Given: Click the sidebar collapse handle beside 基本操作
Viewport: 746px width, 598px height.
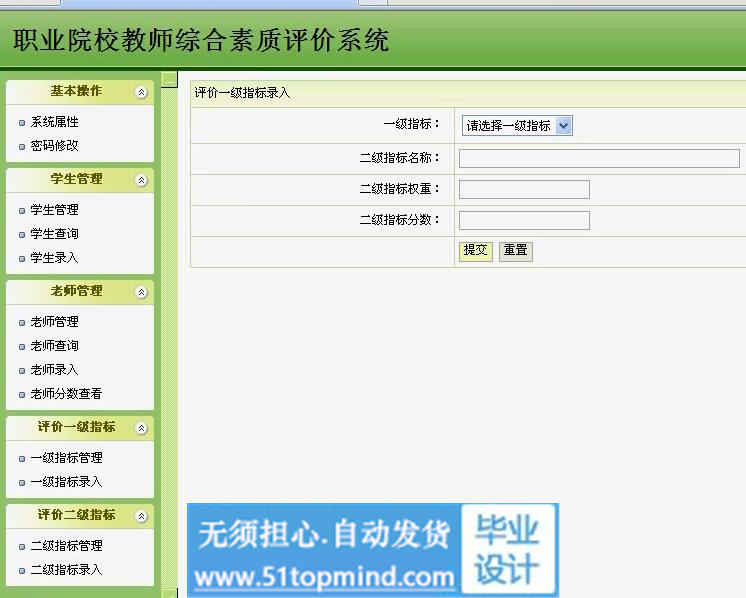Looking at the screenshot, I should click(169, 79).
